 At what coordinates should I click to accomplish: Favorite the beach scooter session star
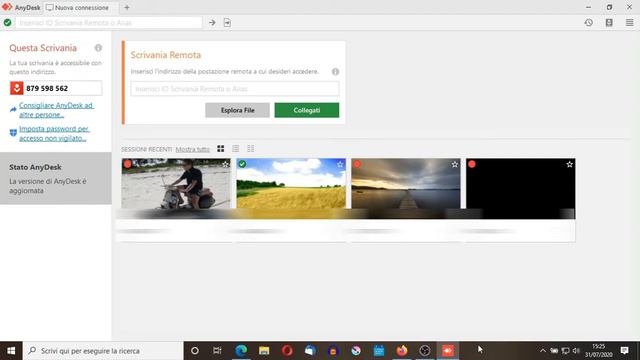tap(225, 164)
